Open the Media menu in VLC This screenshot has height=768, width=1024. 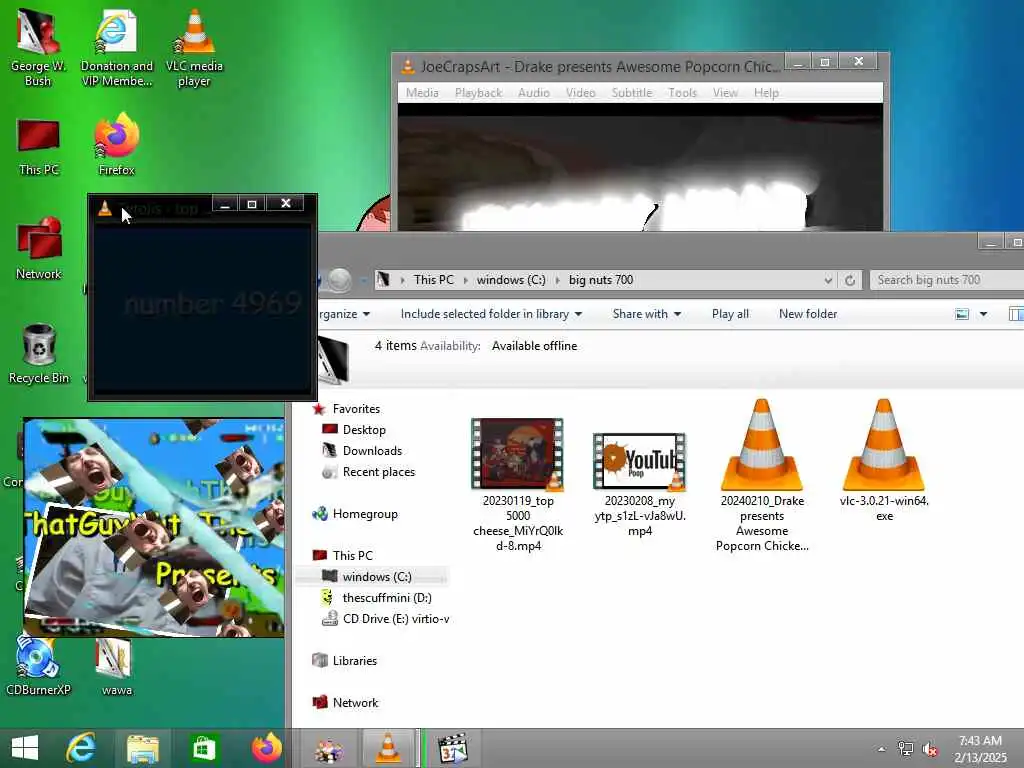(422, 93)
